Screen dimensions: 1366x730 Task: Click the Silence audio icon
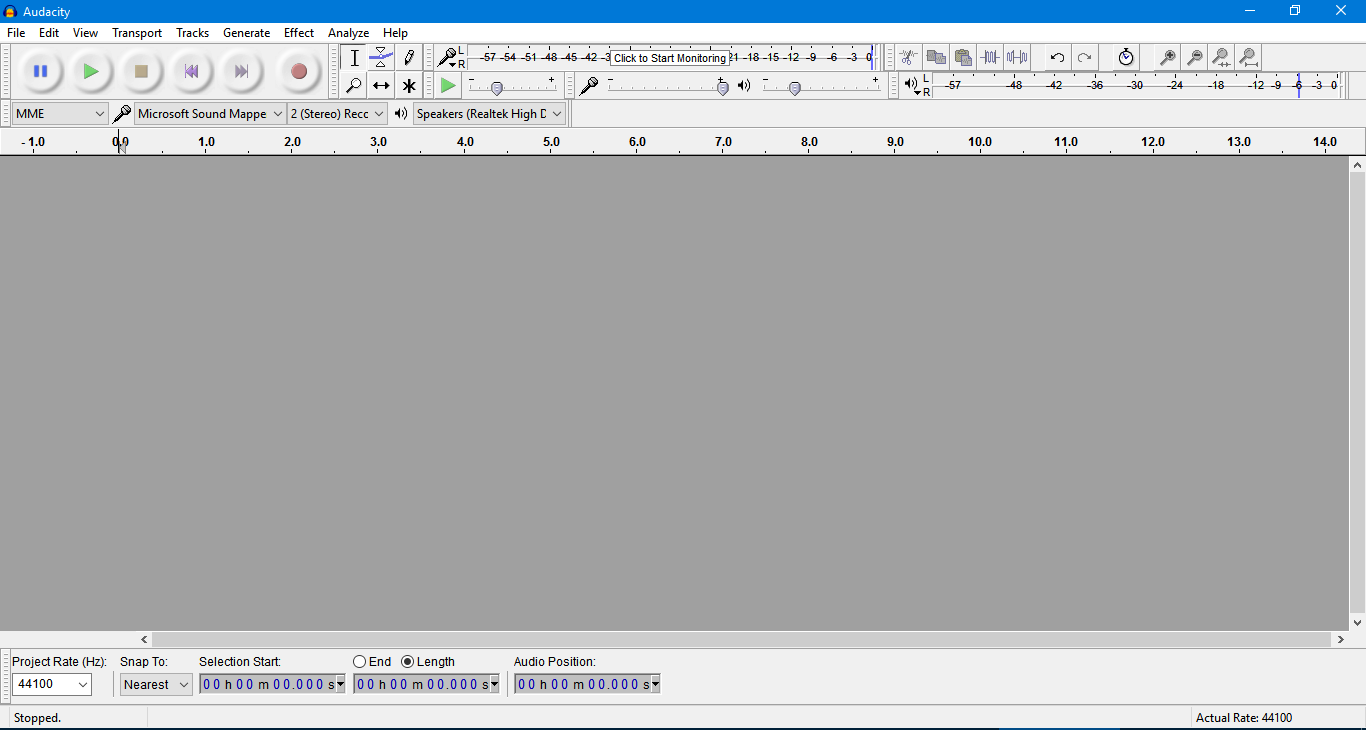point(1017,58)
